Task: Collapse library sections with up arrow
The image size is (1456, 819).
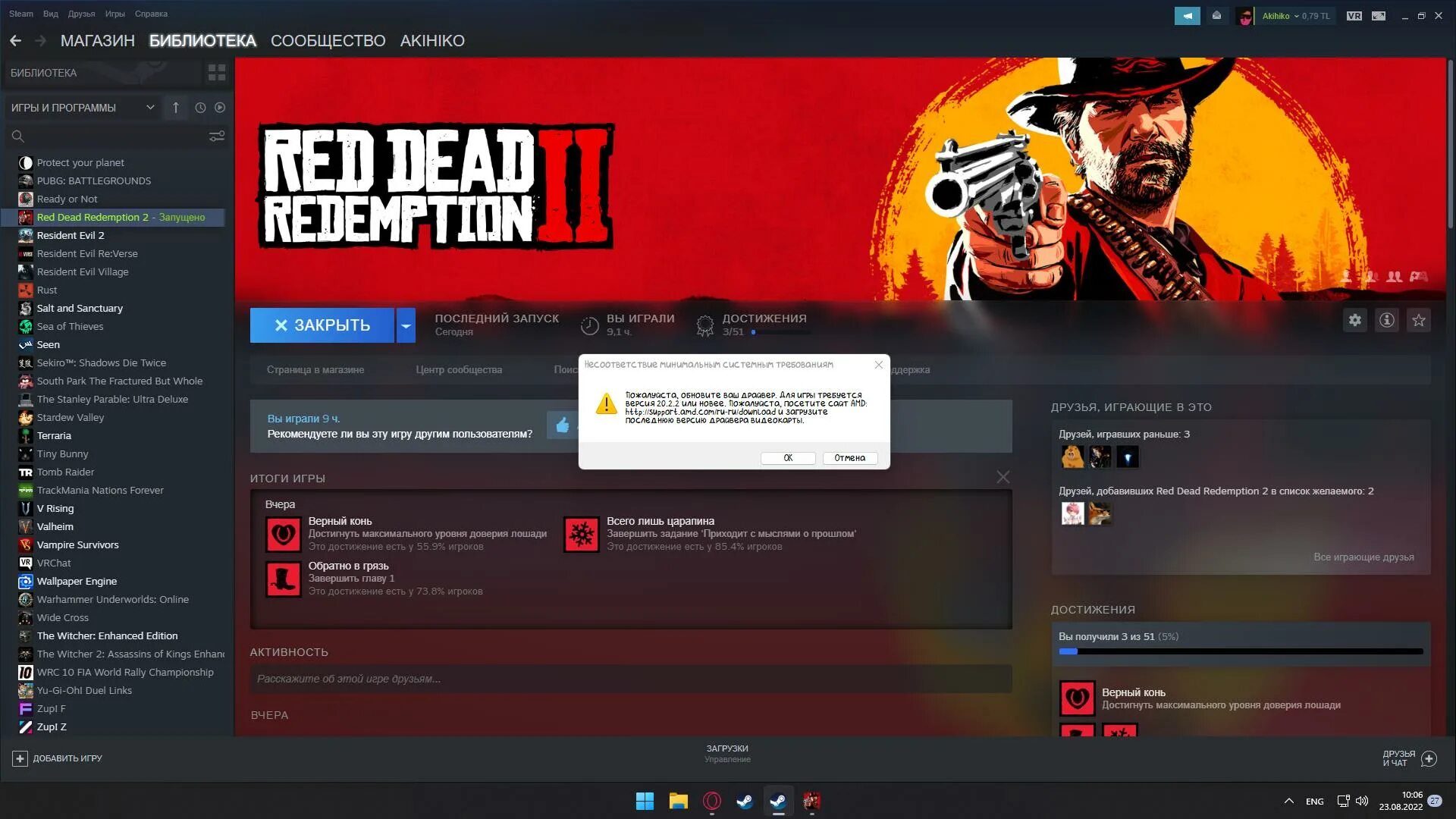Action: point(175,108)
